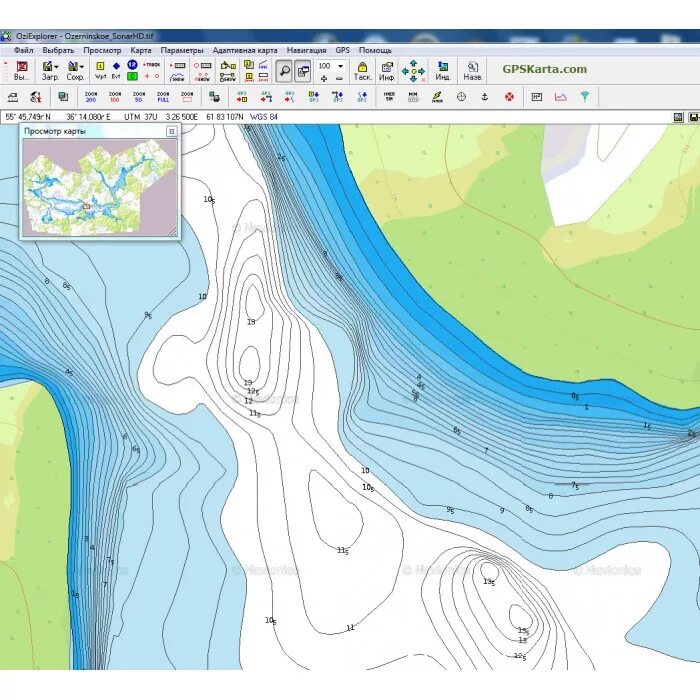Click Zoom 200 button
700x700 pixels.
91,97
